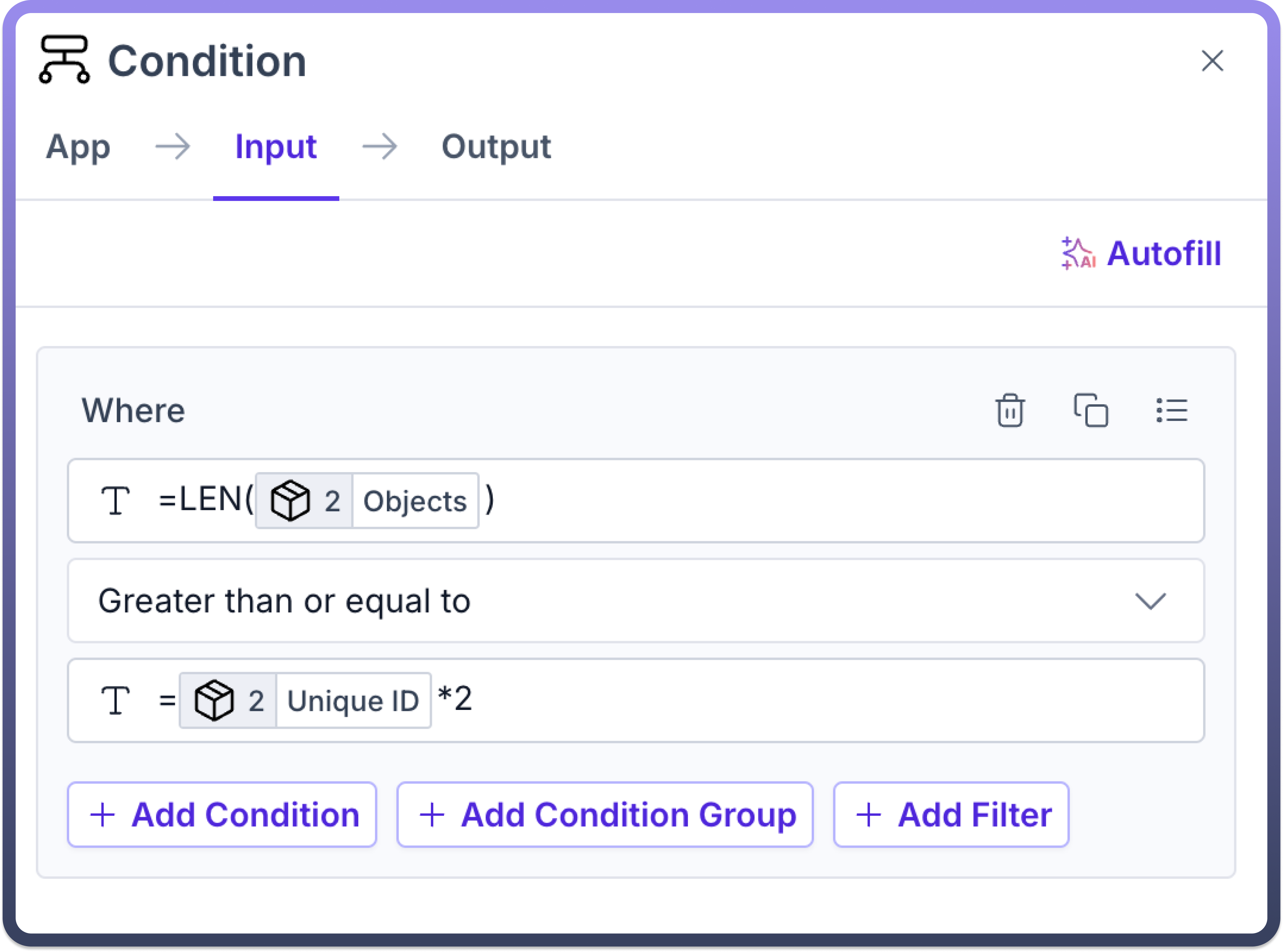This screenshot has height=952, width=1283.
Task: Expand the comparison operator dropdown chevron
Action: coord(1150,601)
